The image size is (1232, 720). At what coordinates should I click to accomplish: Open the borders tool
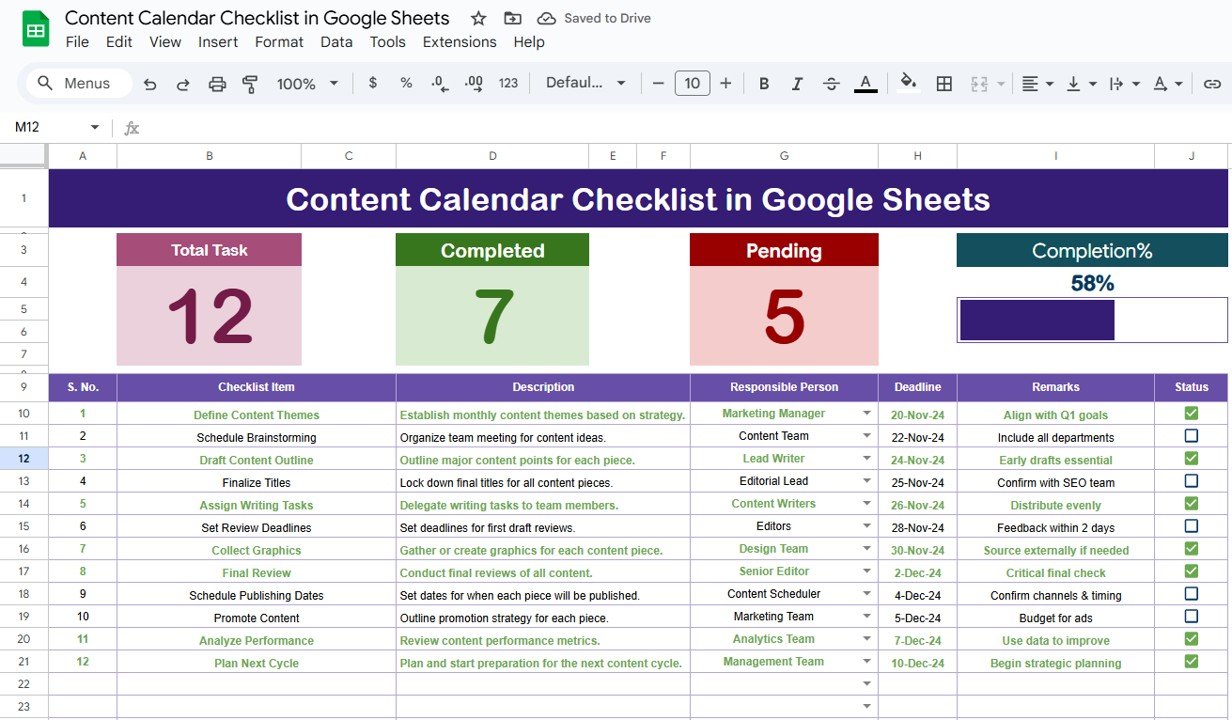[944, 83]
